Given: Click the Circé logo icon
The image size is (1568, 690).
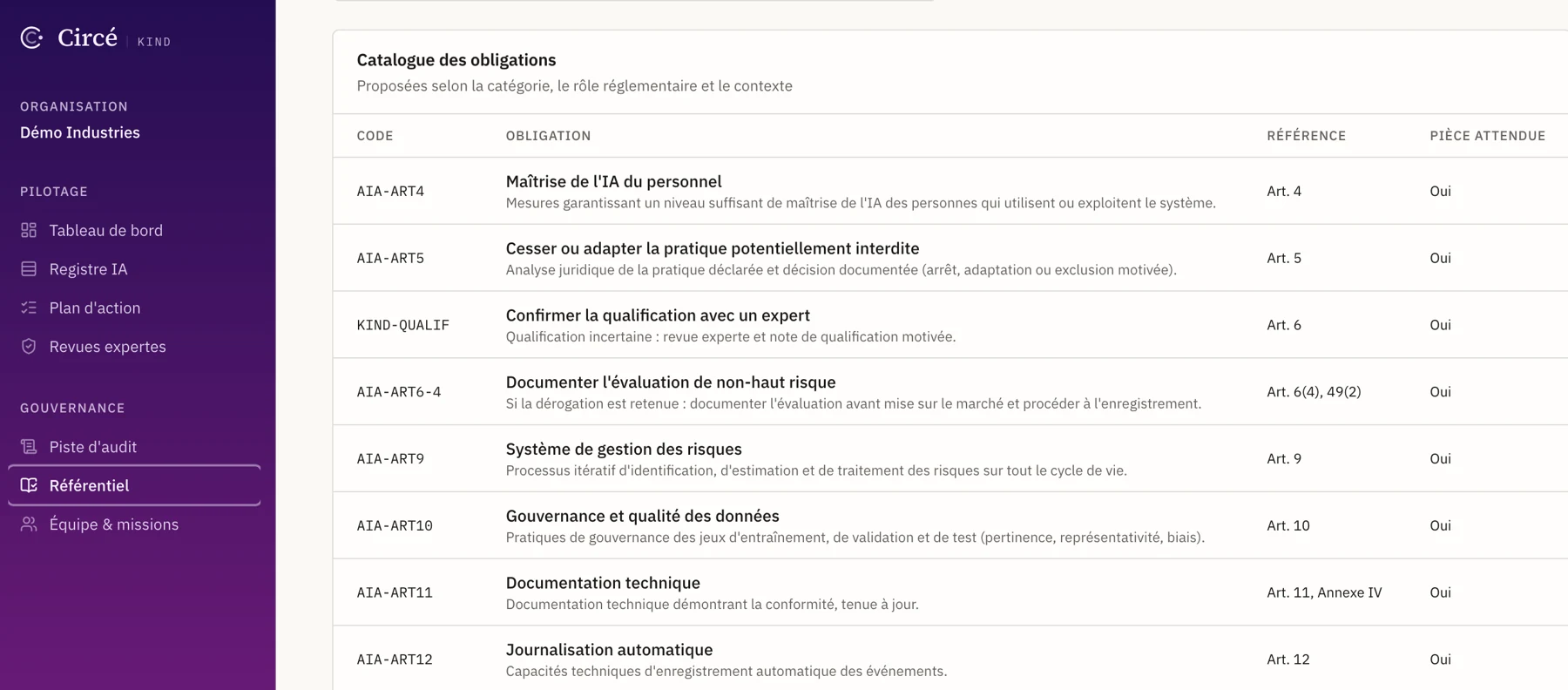Looking at the screenshot, I should 31,37.
